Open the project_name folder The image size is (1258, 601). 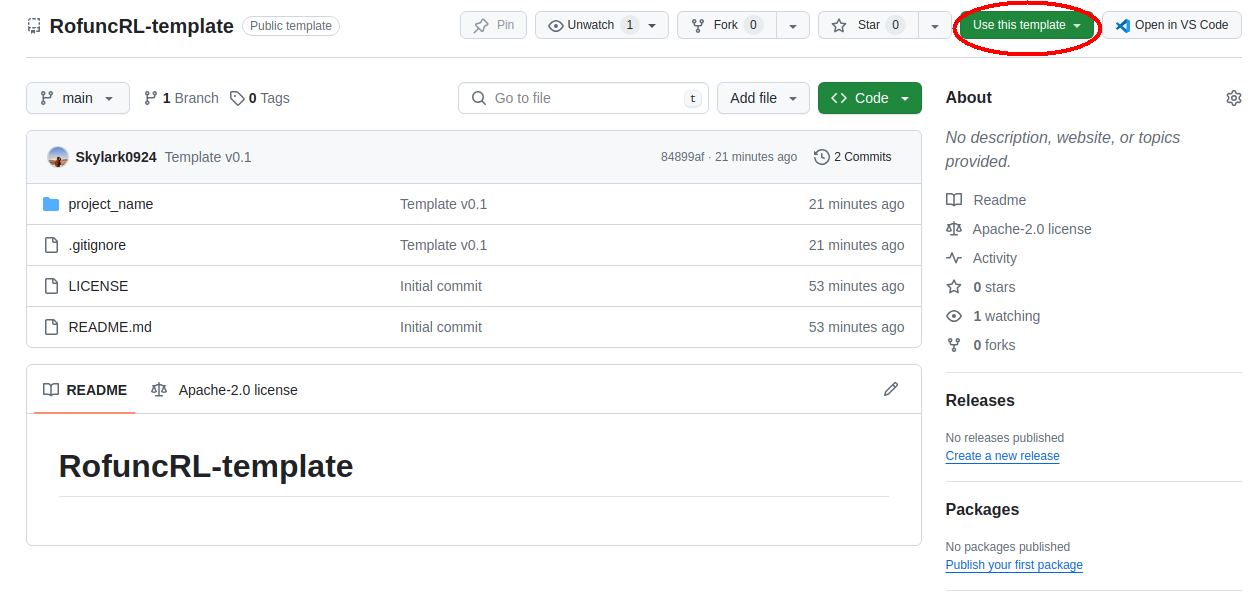click(111, 204)
